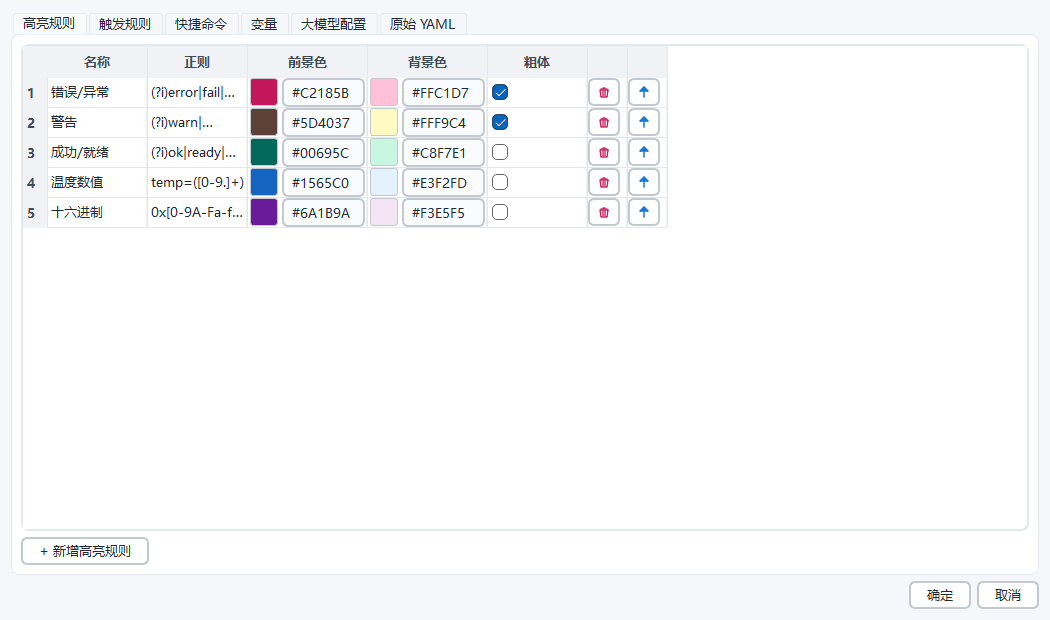Open background swatch for 温度数值 rule
The width and height of the screenshot is (1050, 620).
tap(384, 182)
